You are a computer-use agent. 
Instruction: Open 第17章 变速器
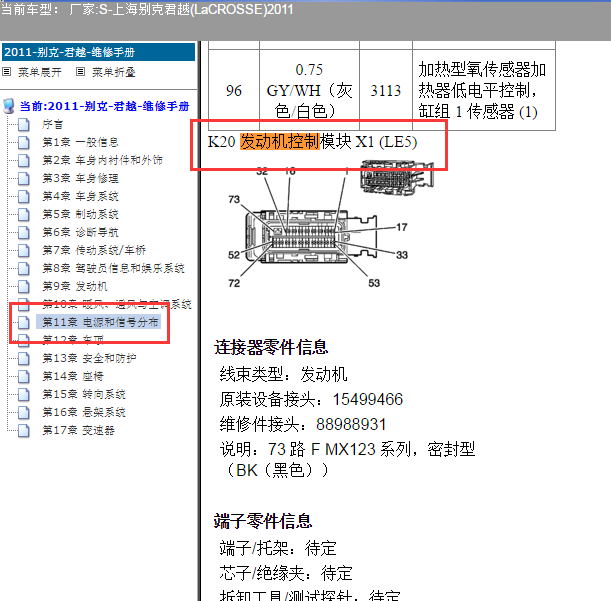(x=78, y=430)
